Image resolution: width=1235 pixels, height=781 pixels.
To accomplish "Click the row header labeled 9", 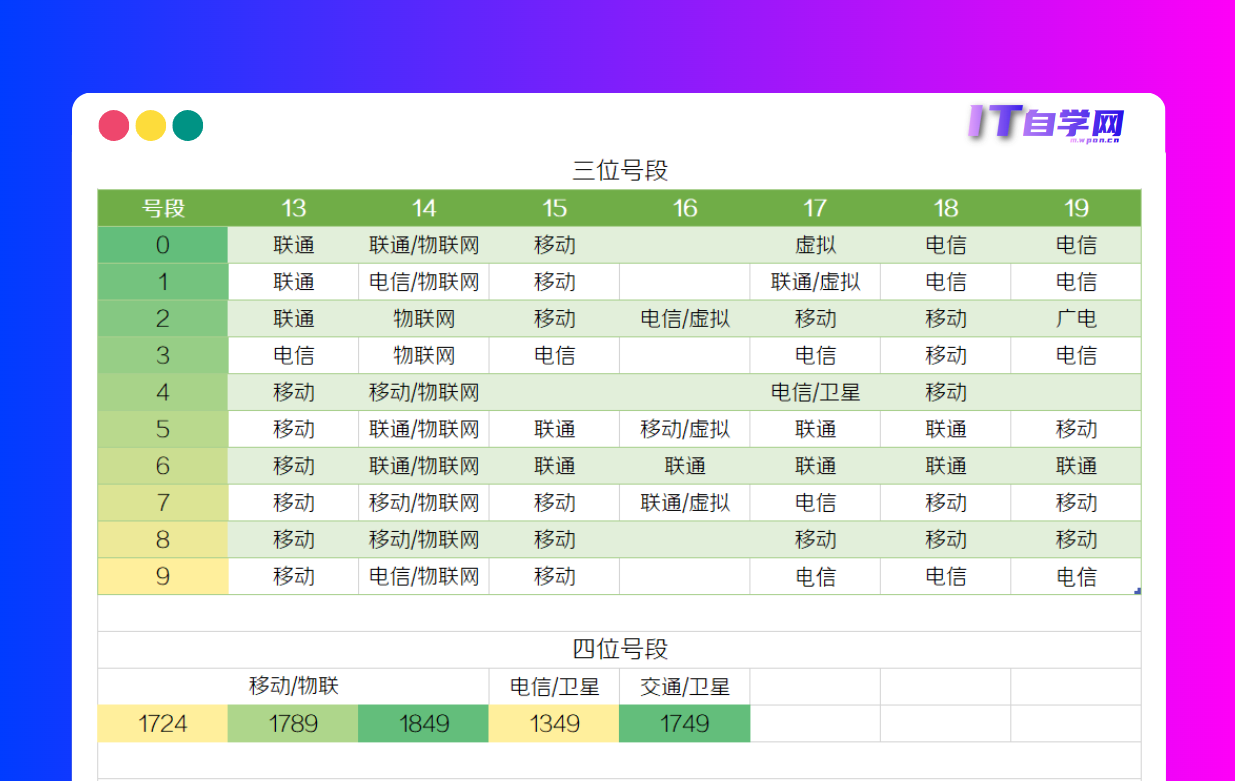I will click(162, 576).
